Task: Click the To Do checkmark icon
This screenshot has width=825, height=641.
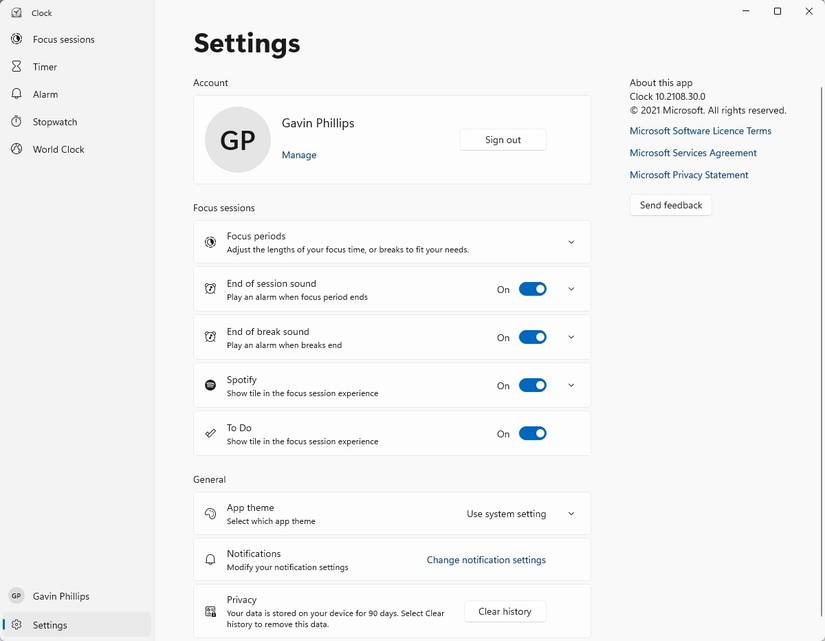Action: pyautogui.click(x=210, y=434)
